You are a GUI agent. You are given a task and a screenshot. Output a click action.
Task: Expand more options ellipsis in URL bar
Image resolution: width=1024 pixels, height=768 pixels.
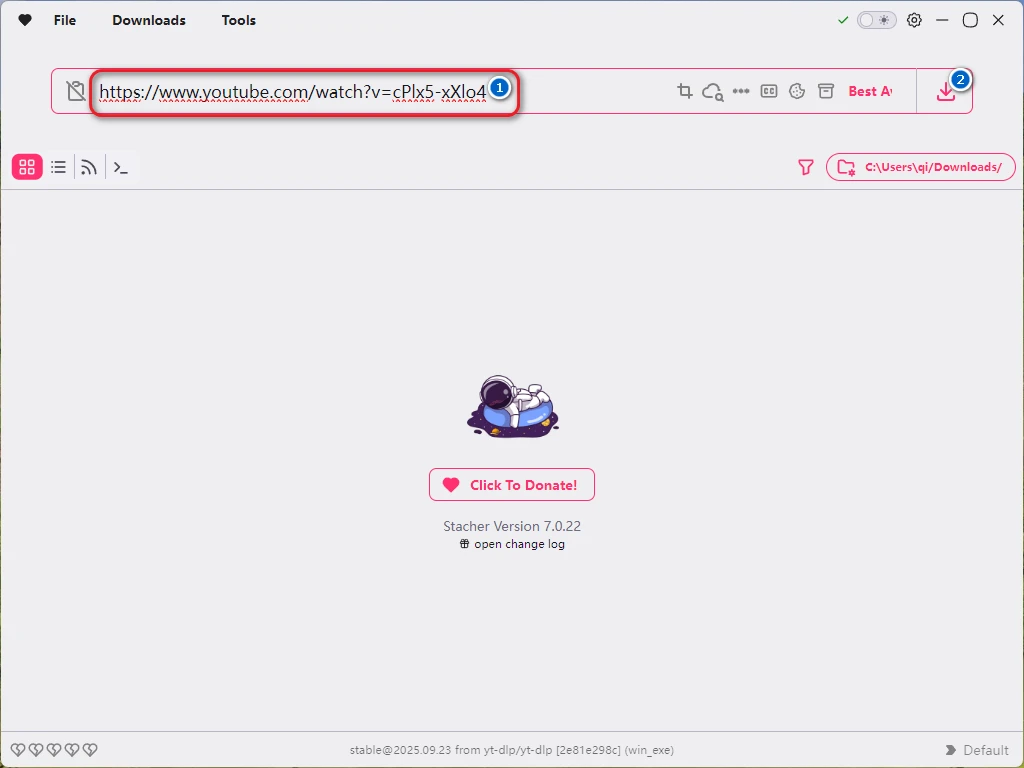coord(741,91)
